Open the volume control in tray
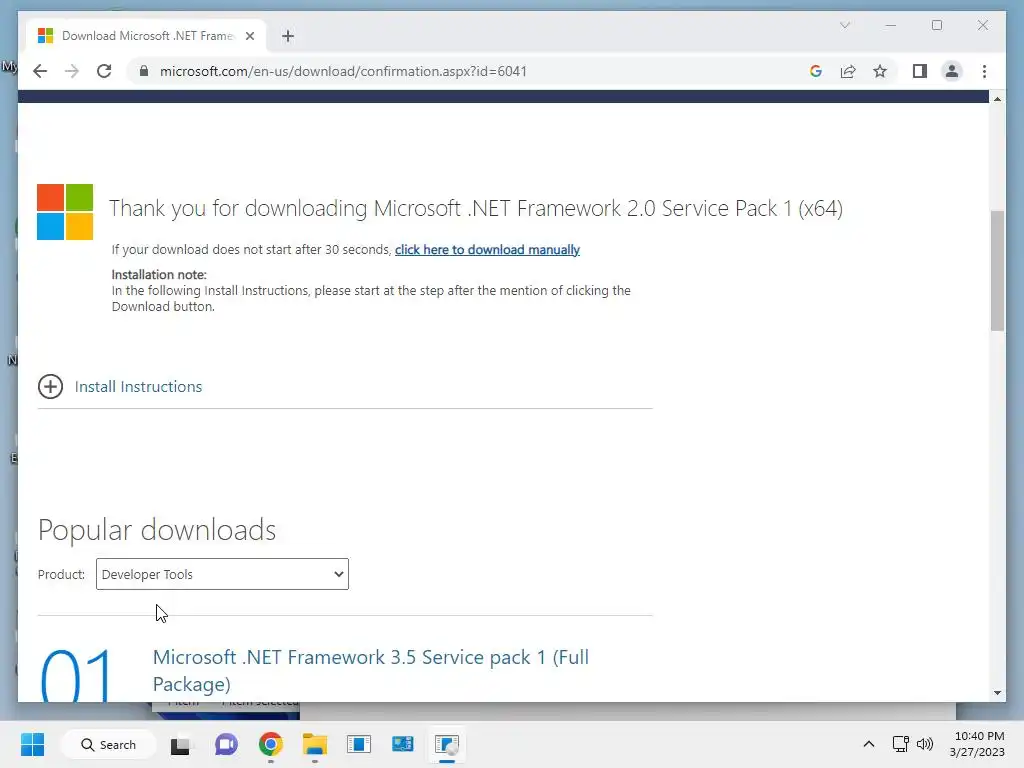1024x768 pixels. (x=925, y=744)
